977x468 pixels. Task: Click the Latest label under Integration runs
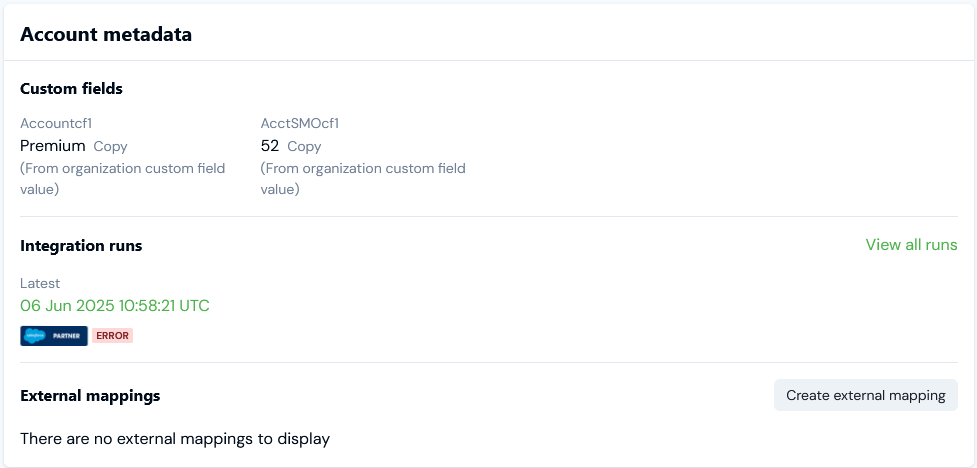click(40, 283)
